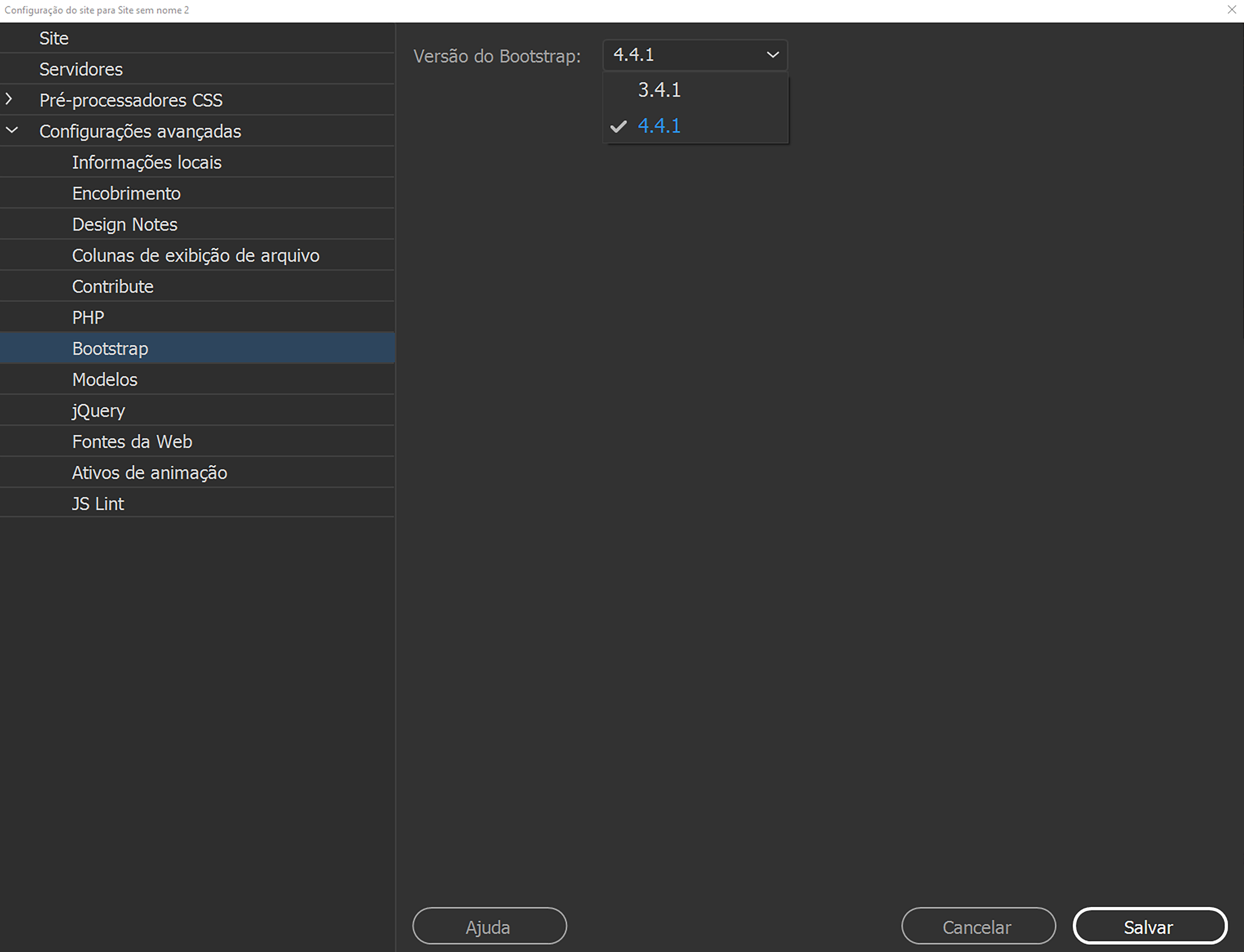This screenshot has width=1244, height=952.
Task: Save settings with the Salvar button
Action: tap(1148, 926)
